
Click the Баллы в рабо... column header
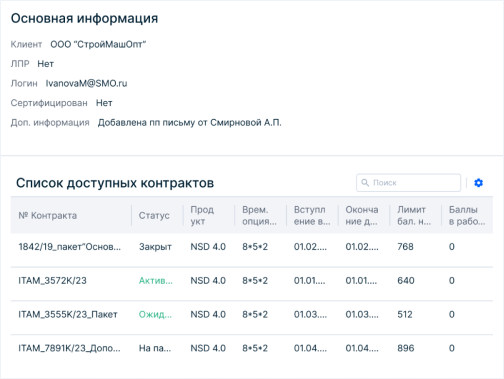coord(467,215)
